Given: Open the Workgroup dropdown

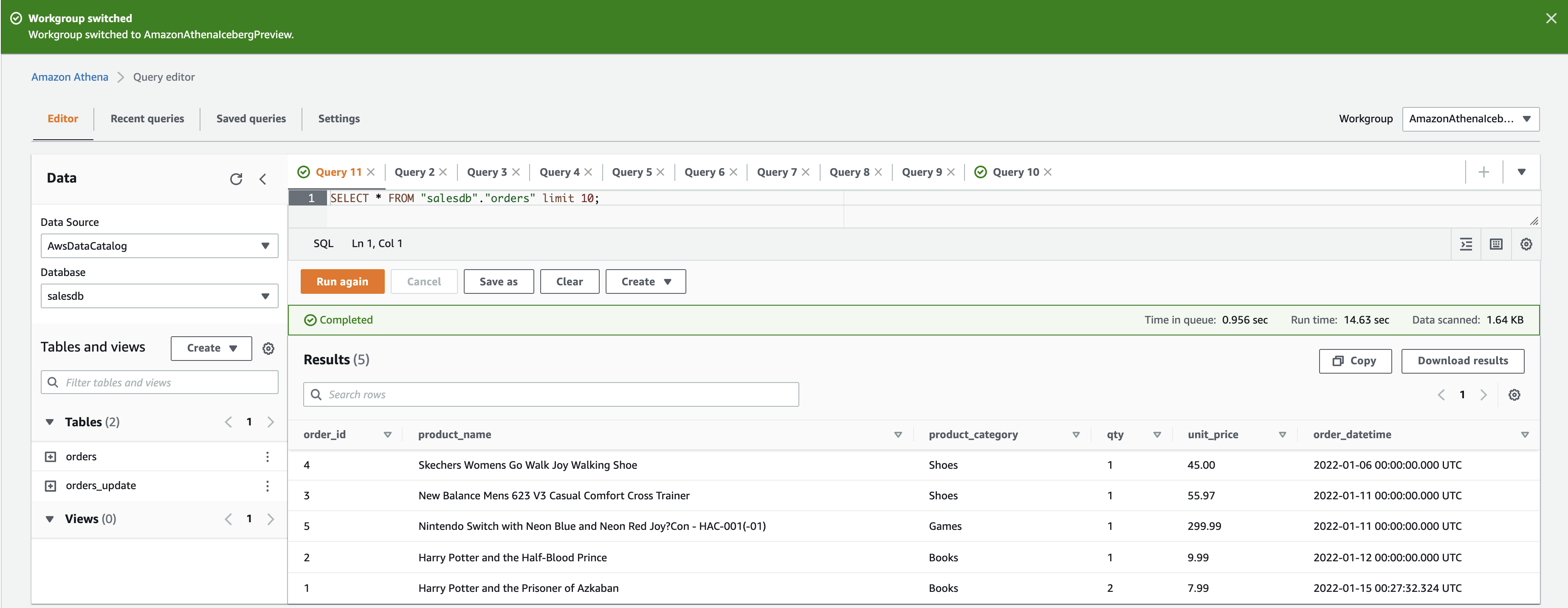Looking at the screenshot, I should pos(1470,119).
